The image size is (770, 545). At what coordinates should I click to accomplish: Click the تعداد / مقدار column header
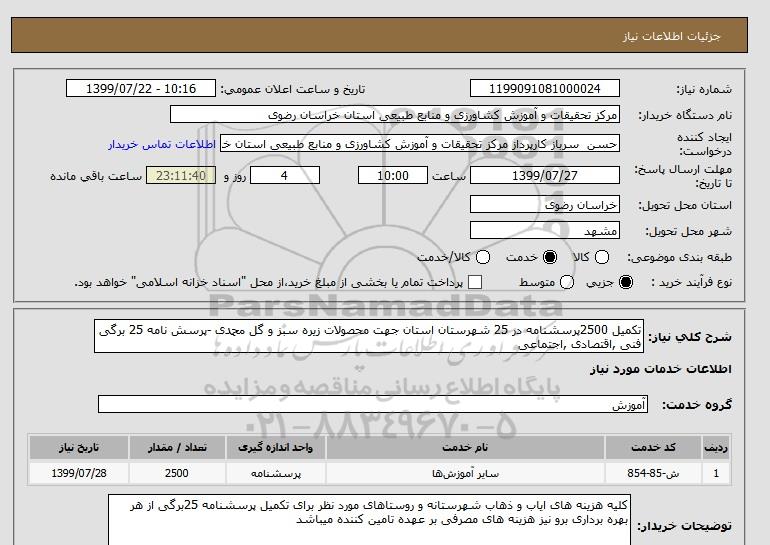[177, 447]
